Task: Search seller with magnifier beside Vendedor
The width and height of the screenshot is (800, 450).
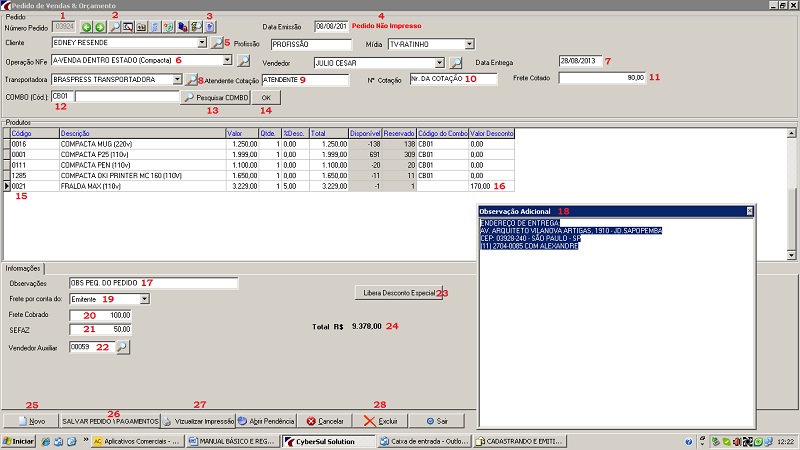Action: tap(456, 63)
